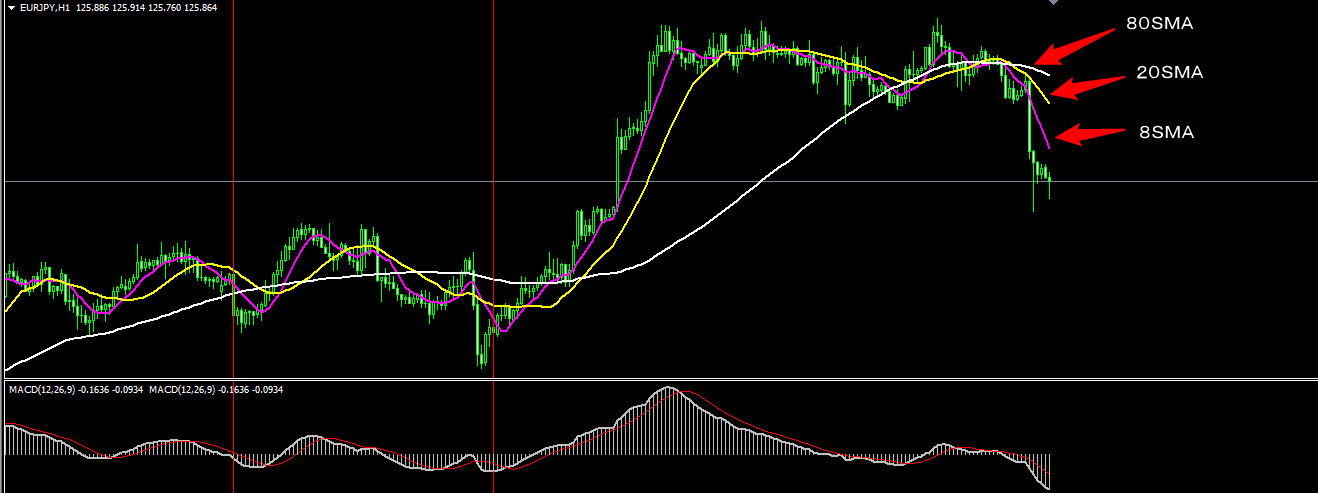Select the 20SMA text label
This screenshot has height=493, width=1318.
pyautogui.click(x=1169, y=72)
